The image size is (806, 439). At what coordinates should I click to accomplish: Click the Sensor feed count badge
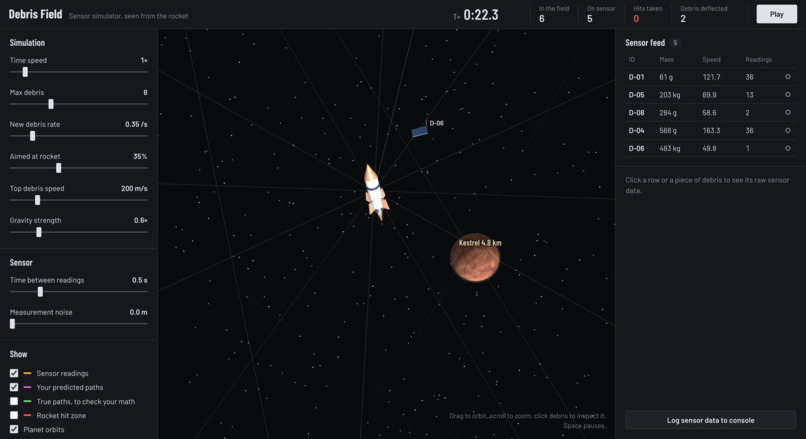click(x=675, y=43)
